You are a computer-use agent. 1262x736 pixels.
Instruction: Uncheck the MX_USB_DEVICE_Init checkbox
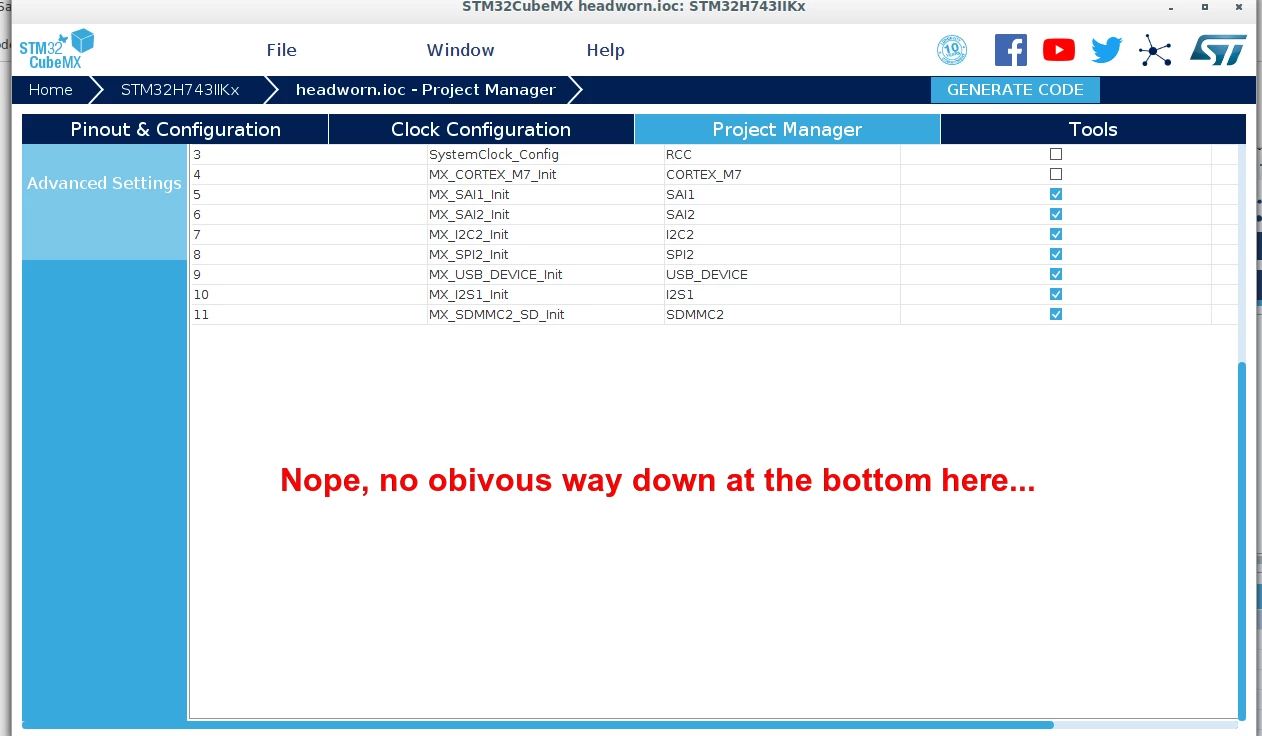coord(1056,274)
